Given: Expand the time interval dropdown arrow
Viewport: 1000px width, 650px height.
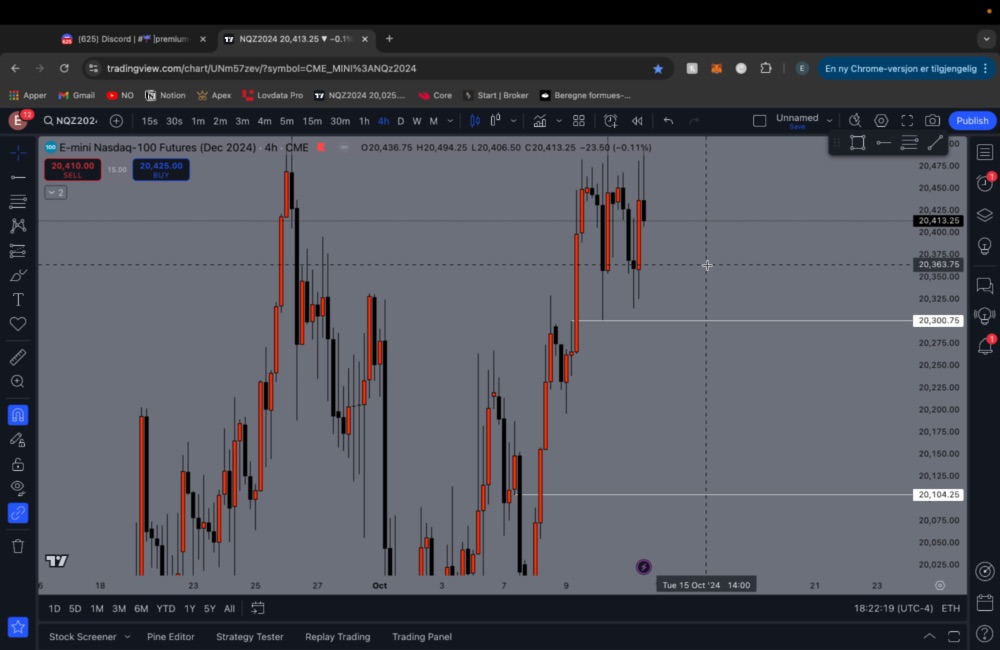Looking at the screenshot, I should [x=450, y=121].
